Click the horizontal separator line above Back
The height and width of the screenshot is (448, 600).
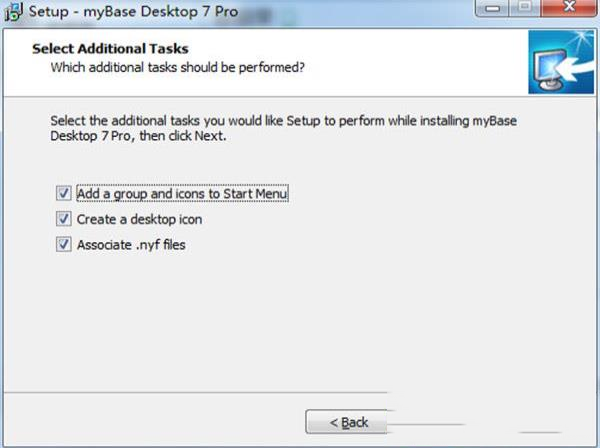point(200,393)
